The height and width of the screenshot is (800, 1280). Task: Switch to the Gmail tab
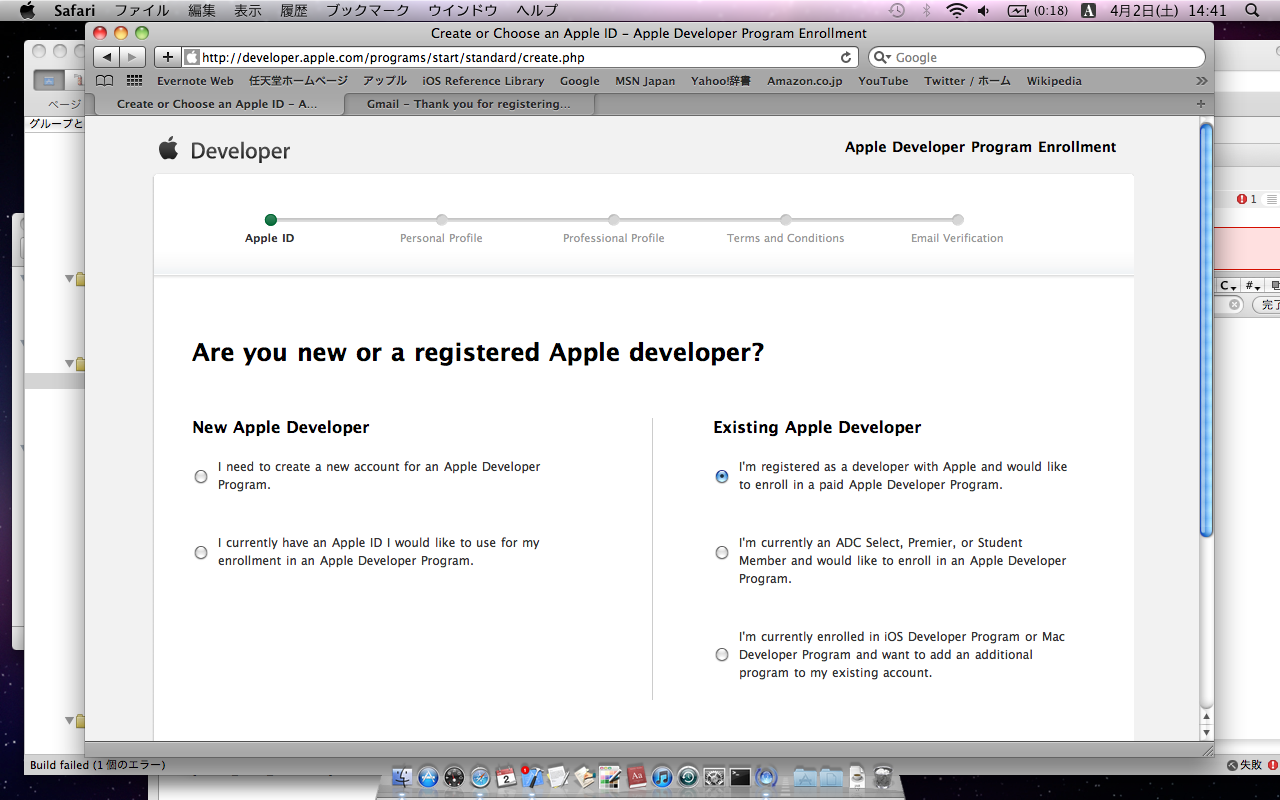[x=469, y=104]
